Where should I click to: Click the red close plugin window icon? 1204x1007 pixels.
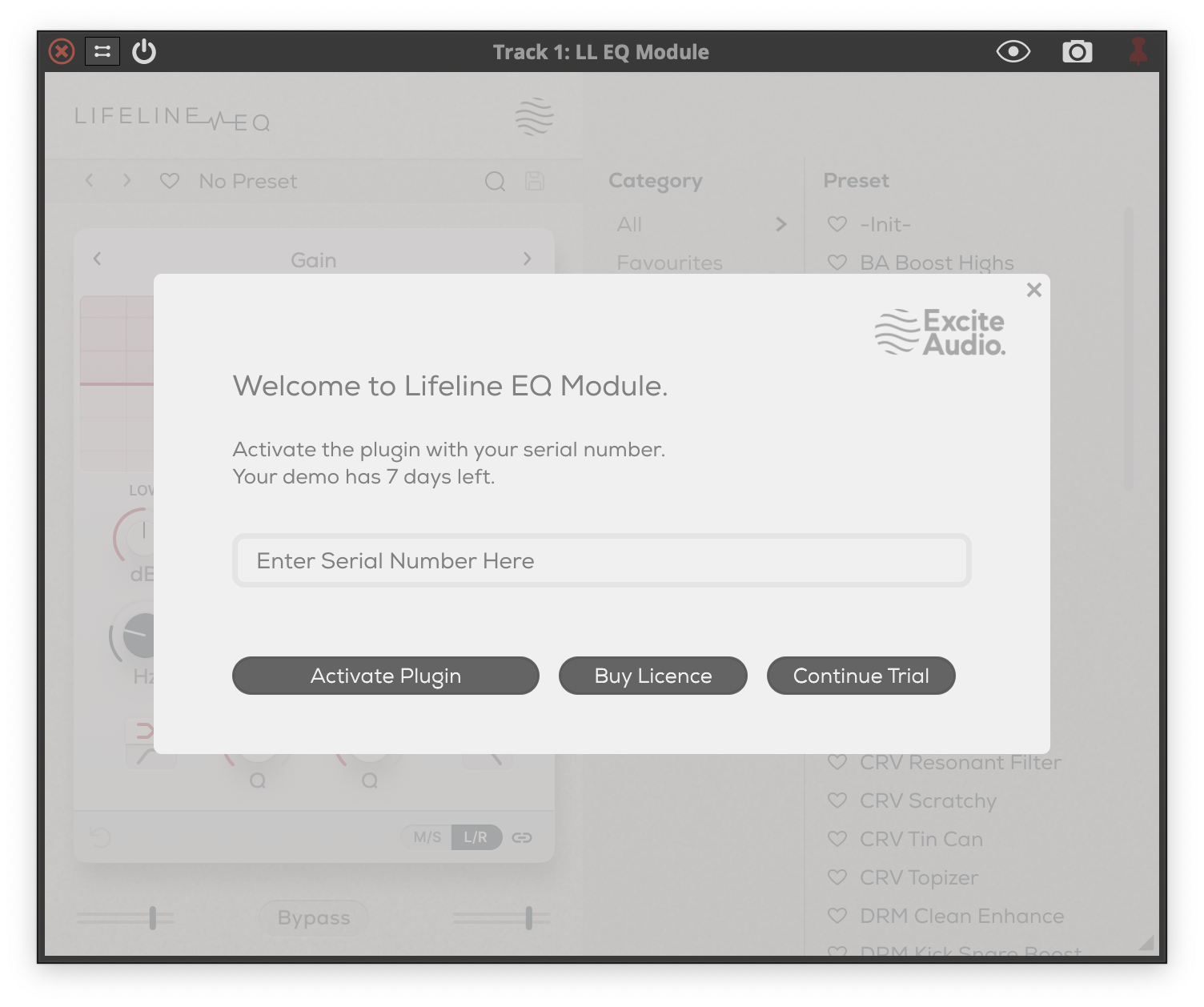[62, 52]
